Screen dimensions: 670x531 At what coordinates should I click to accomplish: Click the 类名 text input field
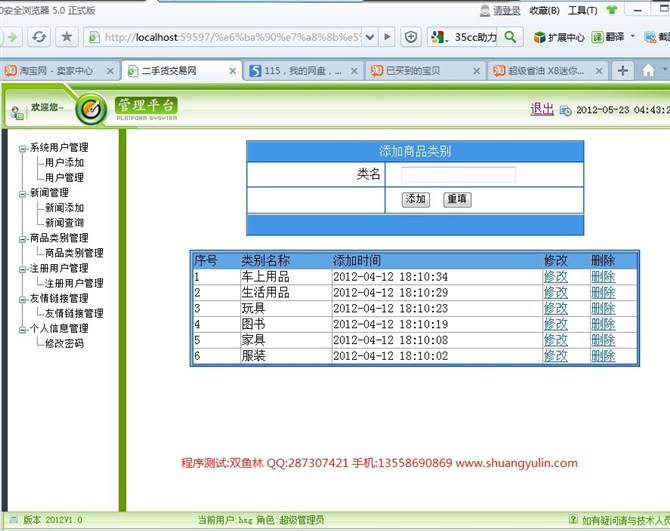pos(458,175)
